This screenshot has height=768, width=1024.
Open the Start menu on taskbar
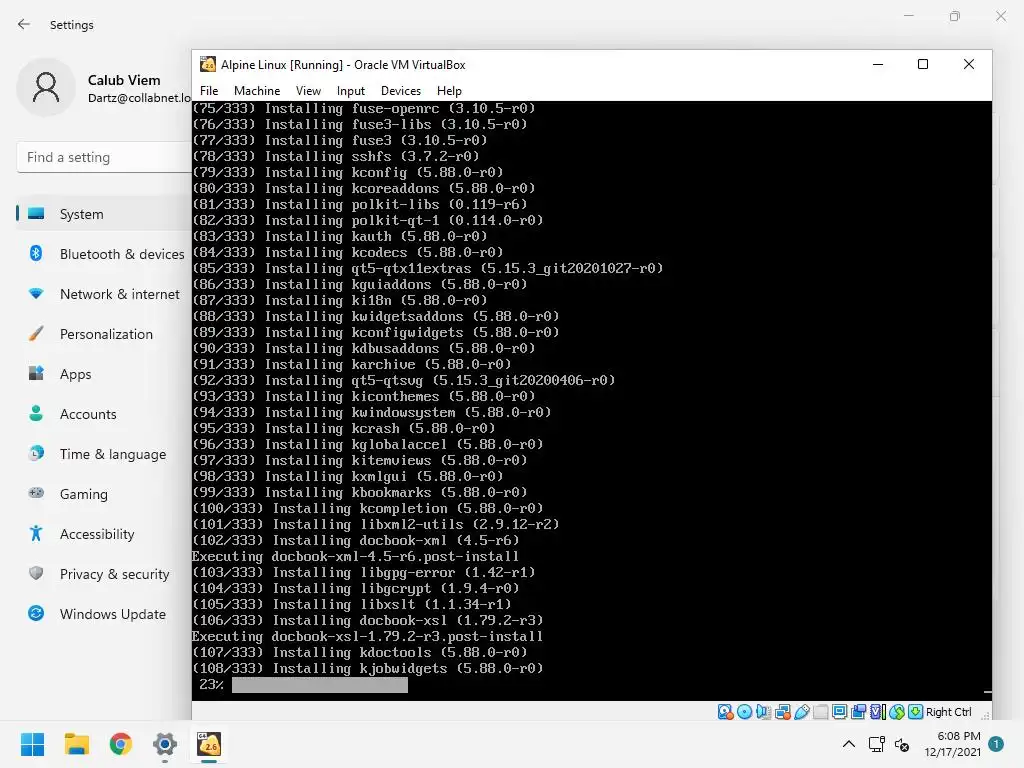[x=32, y=744]
